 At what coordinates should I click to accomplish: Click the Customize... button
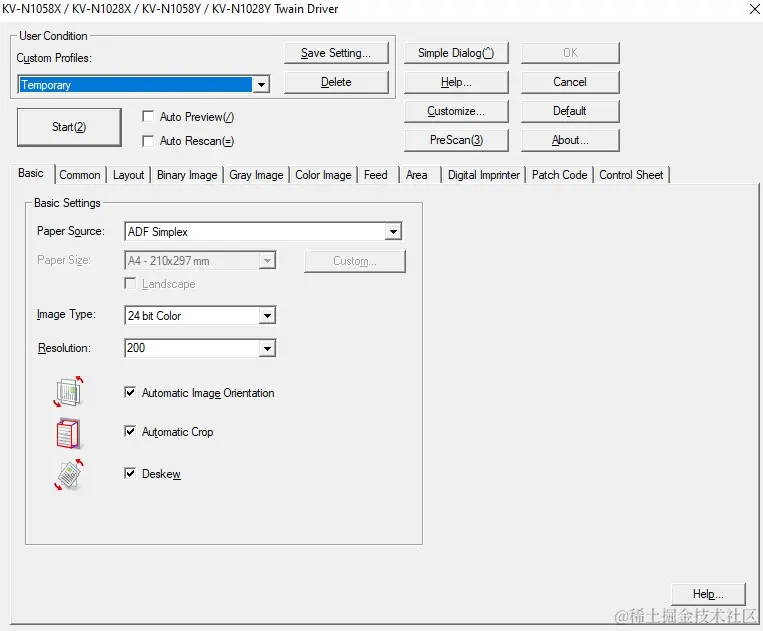456,111
